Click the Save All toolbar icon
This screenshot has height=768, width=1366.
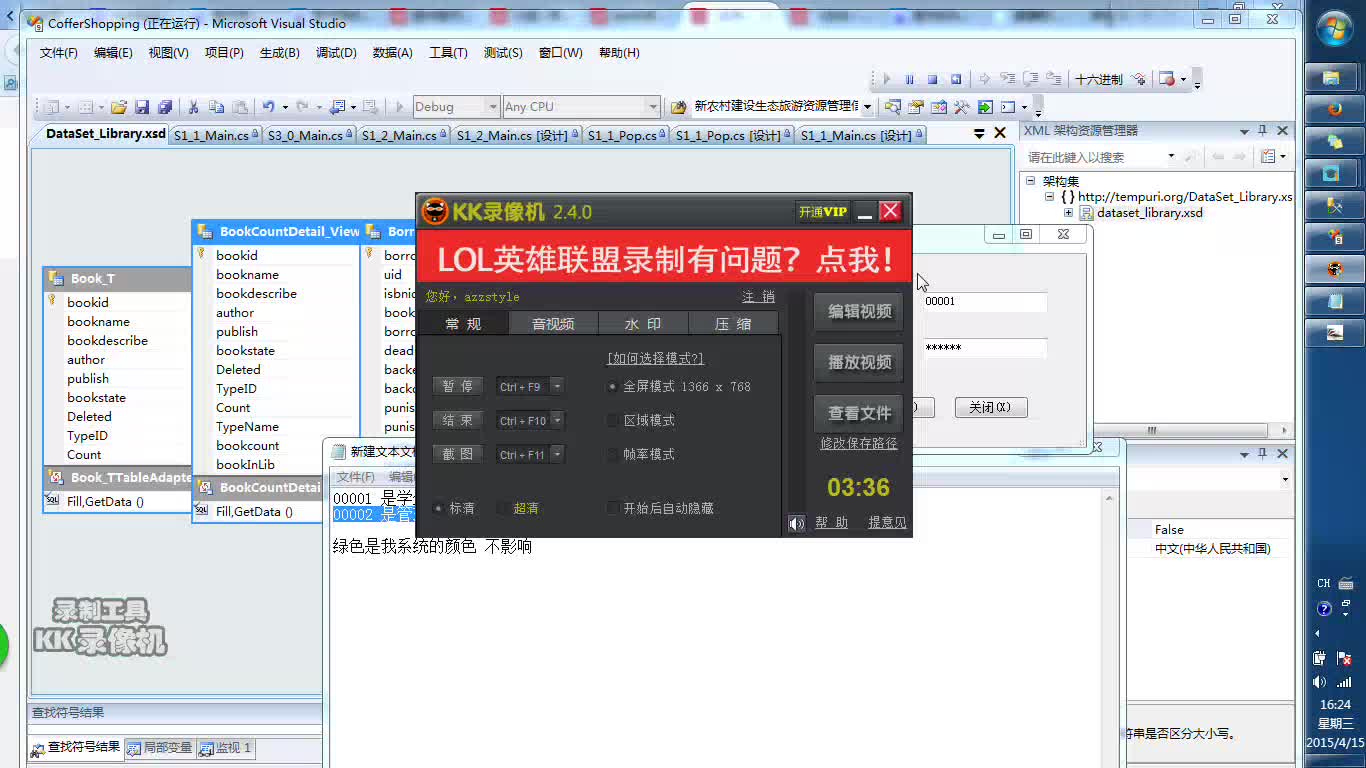(x=165, y=107)
